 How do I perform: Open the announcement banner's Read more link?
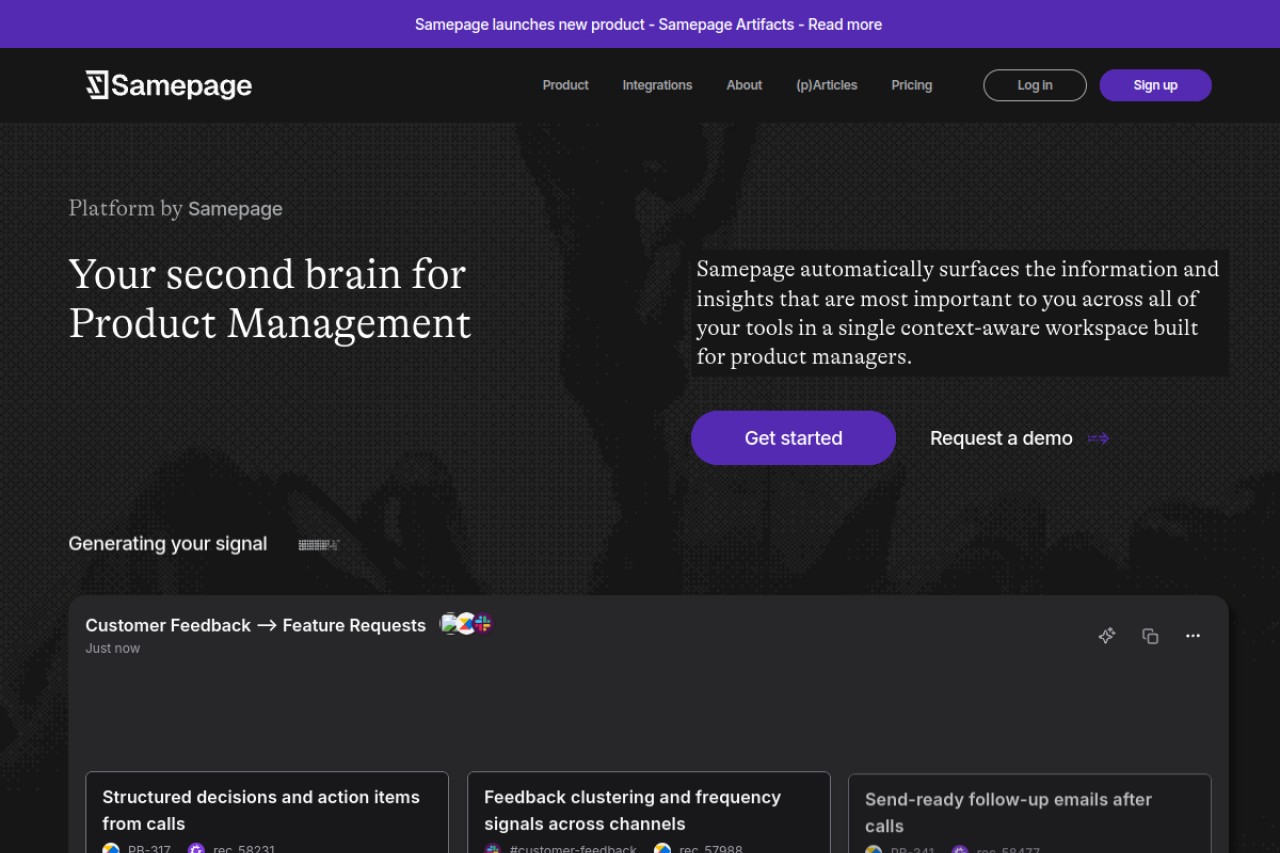pyautogui.click(x=845, y=24)
